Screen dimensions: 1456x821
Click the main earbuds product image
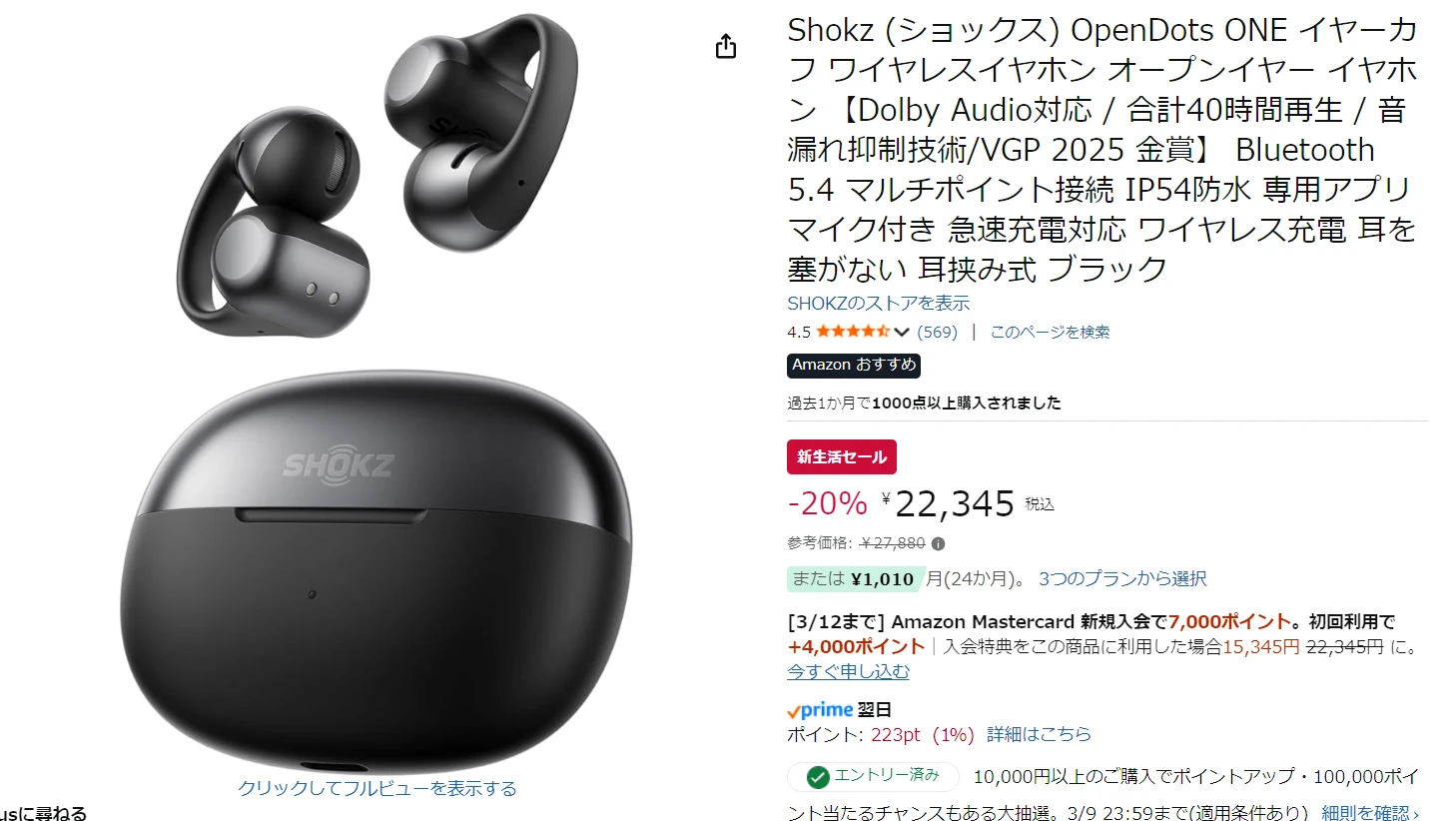click(377, 390)
